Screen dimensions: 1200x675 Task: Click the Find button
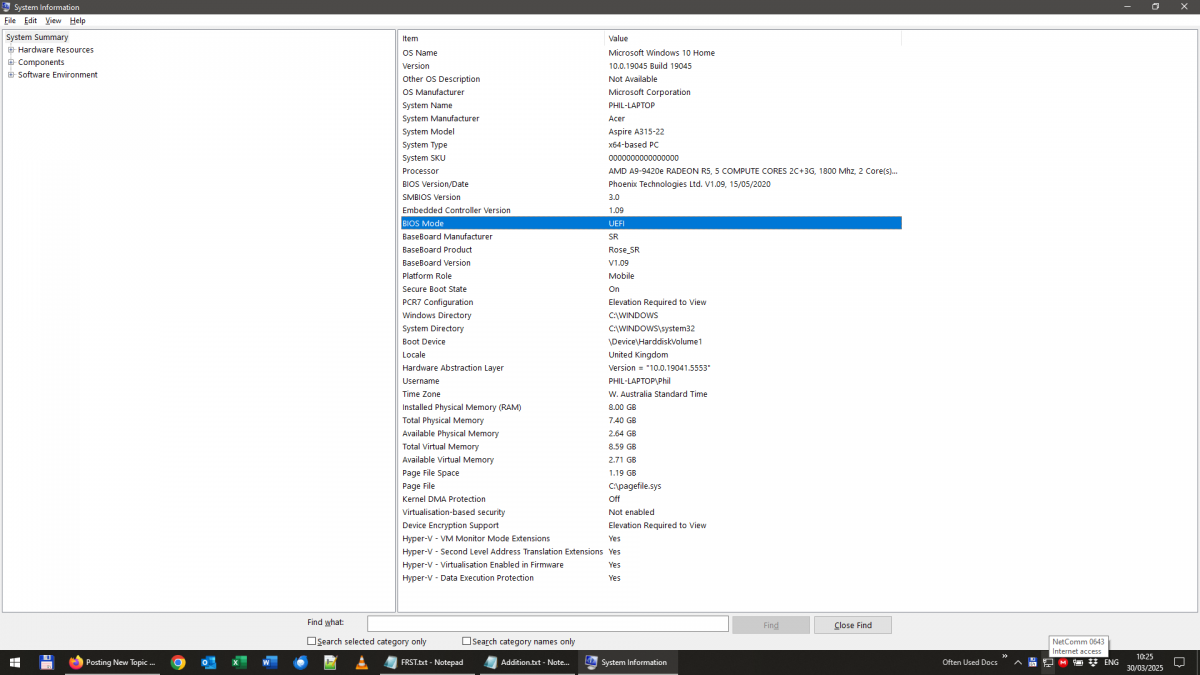pyautogui.click(x=771, y=625)
